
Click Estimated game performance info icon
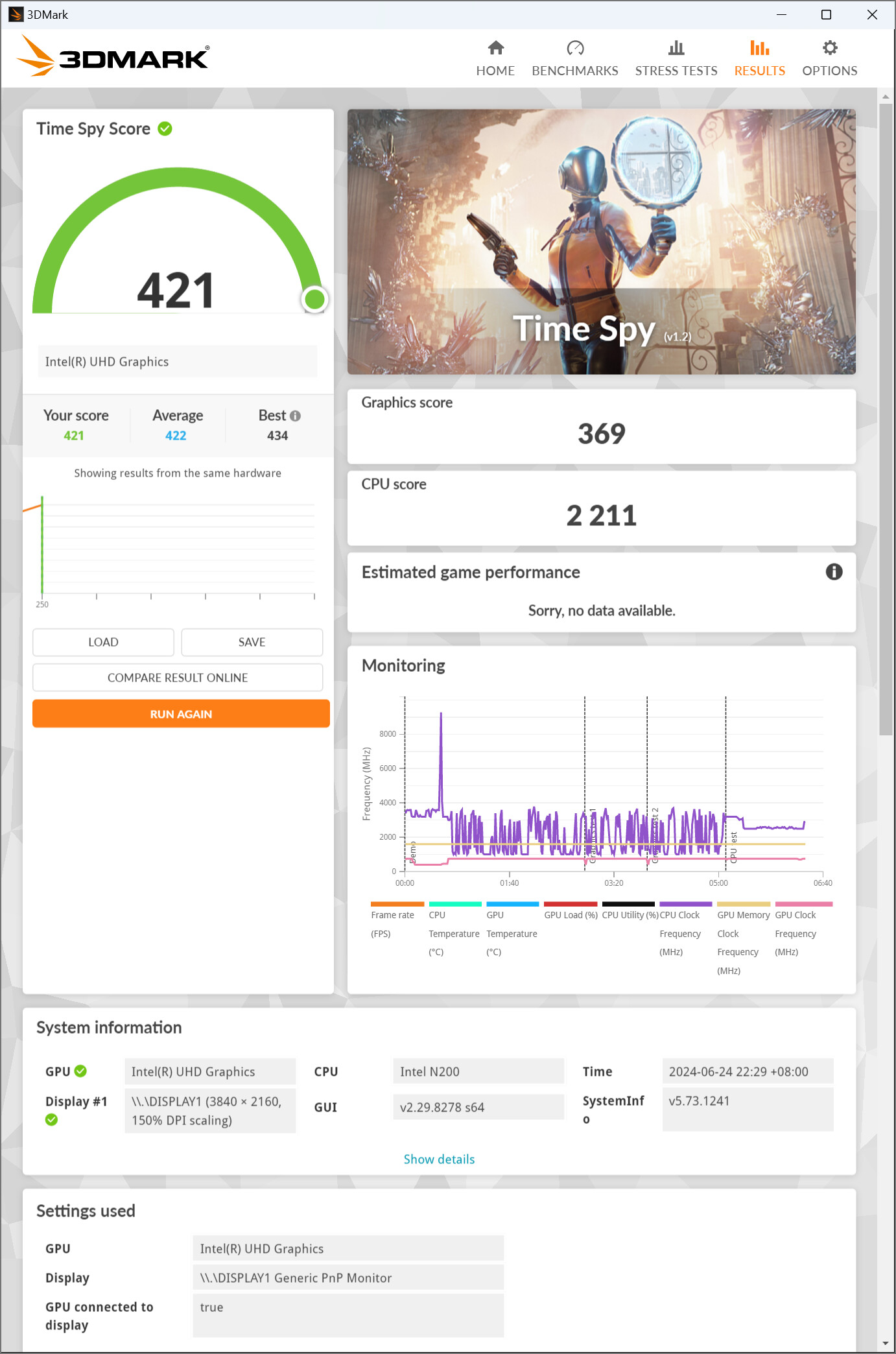834,571
